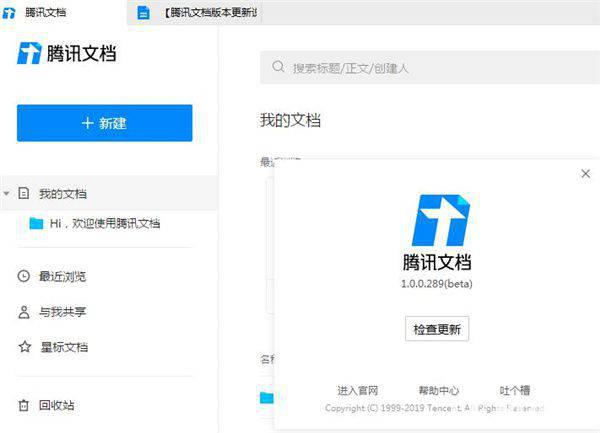
Task: Click the 新建 button to create document
Action: 104,123
